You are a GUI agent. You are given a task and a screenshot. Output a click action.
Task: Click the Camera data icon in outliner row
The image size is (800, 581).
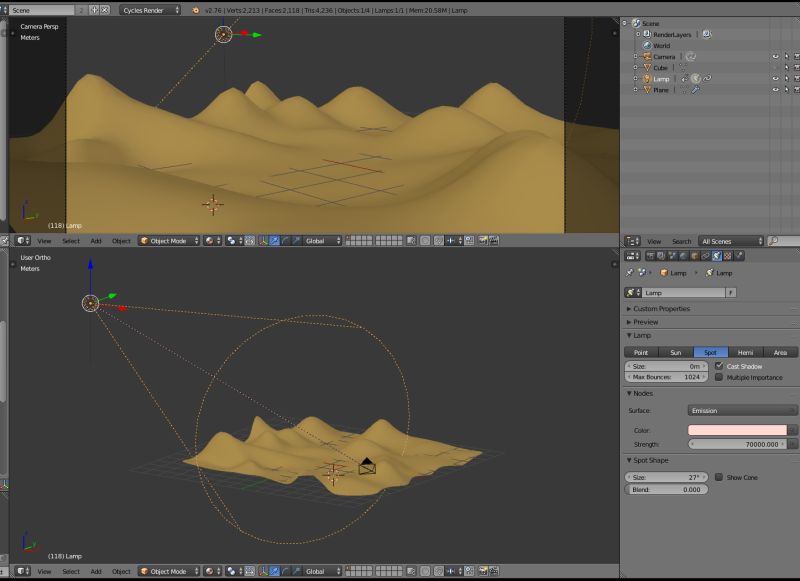pyautogui.click(x=691, y=57)
